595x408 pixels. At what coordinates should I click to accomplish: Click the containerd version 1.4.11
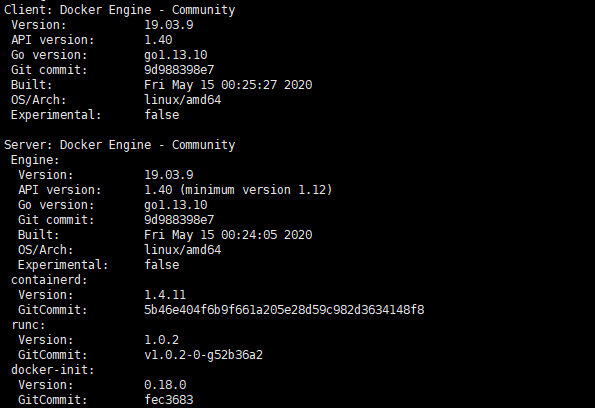coord(165,295)
